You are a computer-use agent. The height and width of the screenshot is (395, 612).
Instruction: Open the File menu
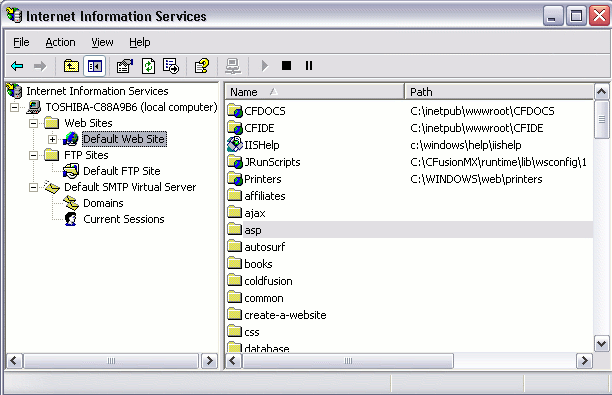pos(21,42)
